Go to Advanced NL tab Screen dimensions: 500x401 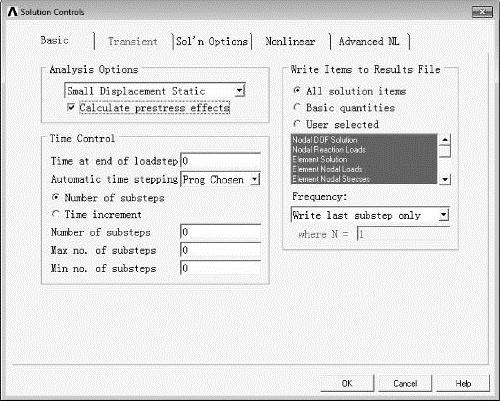369,41
